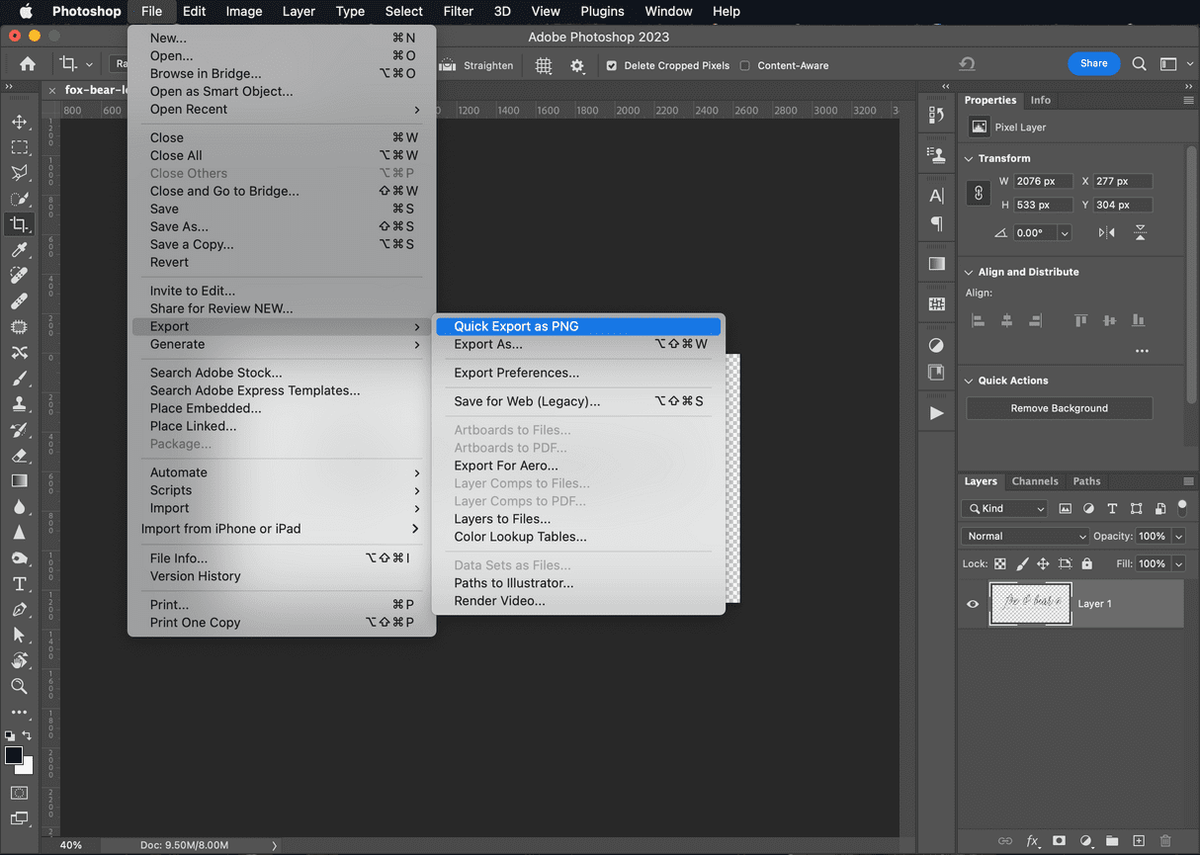Select the Move tool
The image size is (1200, 855).
pyautogui.click(x=19, y=122)
